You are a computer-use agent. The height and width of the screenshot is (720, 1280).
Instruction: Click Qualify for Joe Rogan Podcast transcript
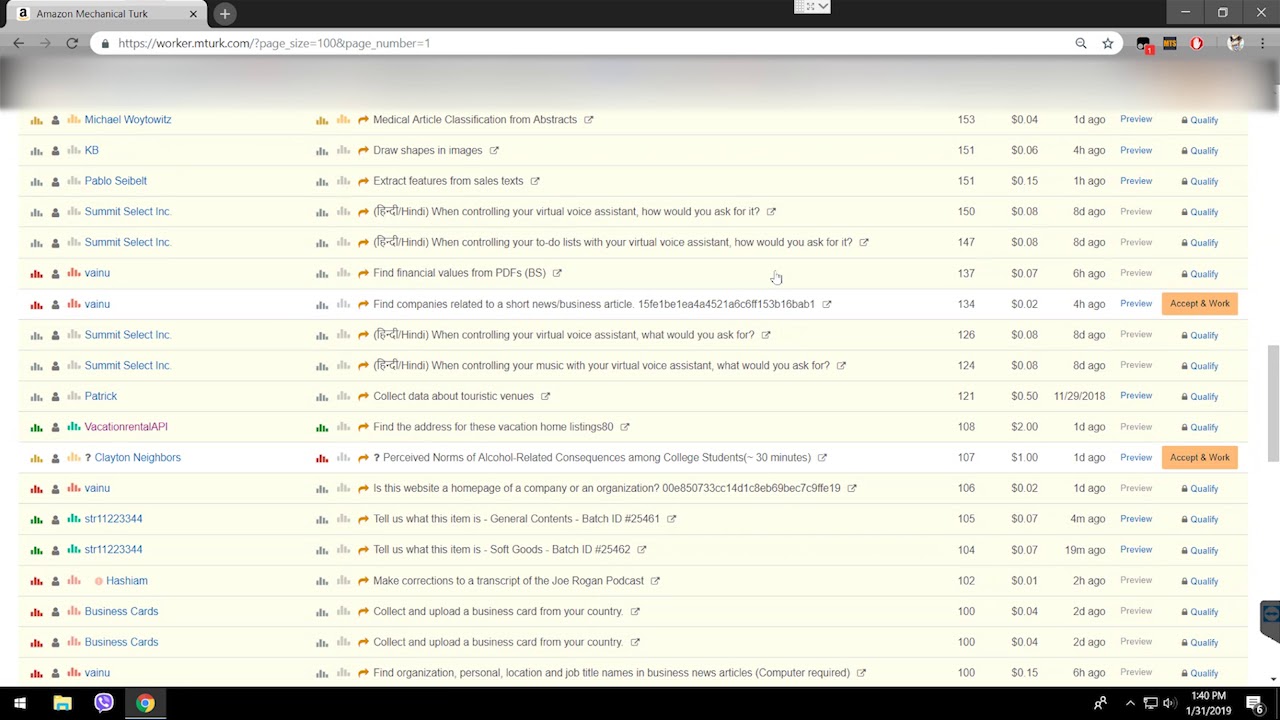coord(1204,581)
